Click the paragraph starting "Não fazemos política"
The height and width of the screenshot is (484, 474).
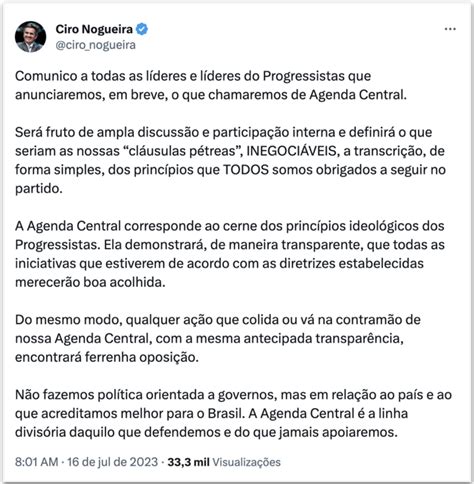coord(233,413)
